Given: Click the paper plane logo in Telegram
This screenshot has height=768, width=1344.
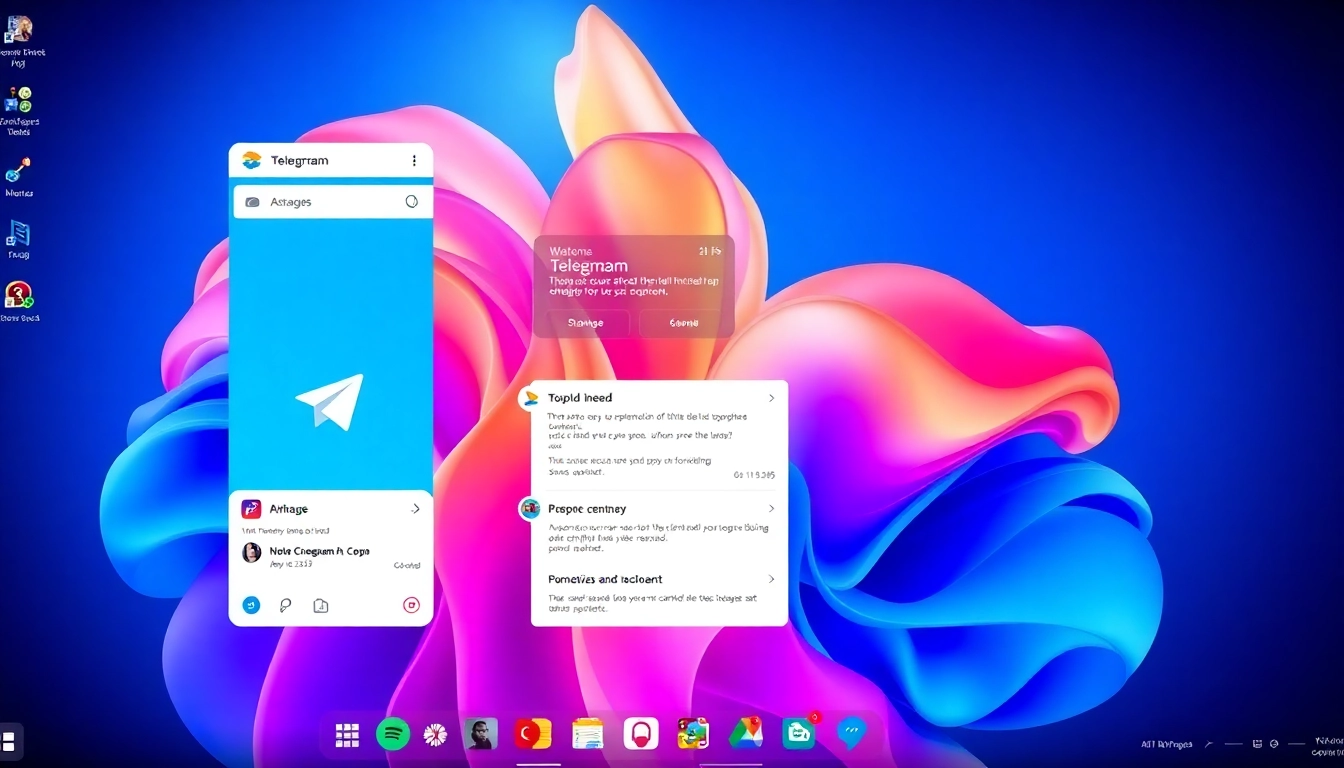Looking at the screenshot, I should click(x=330, y=401).
